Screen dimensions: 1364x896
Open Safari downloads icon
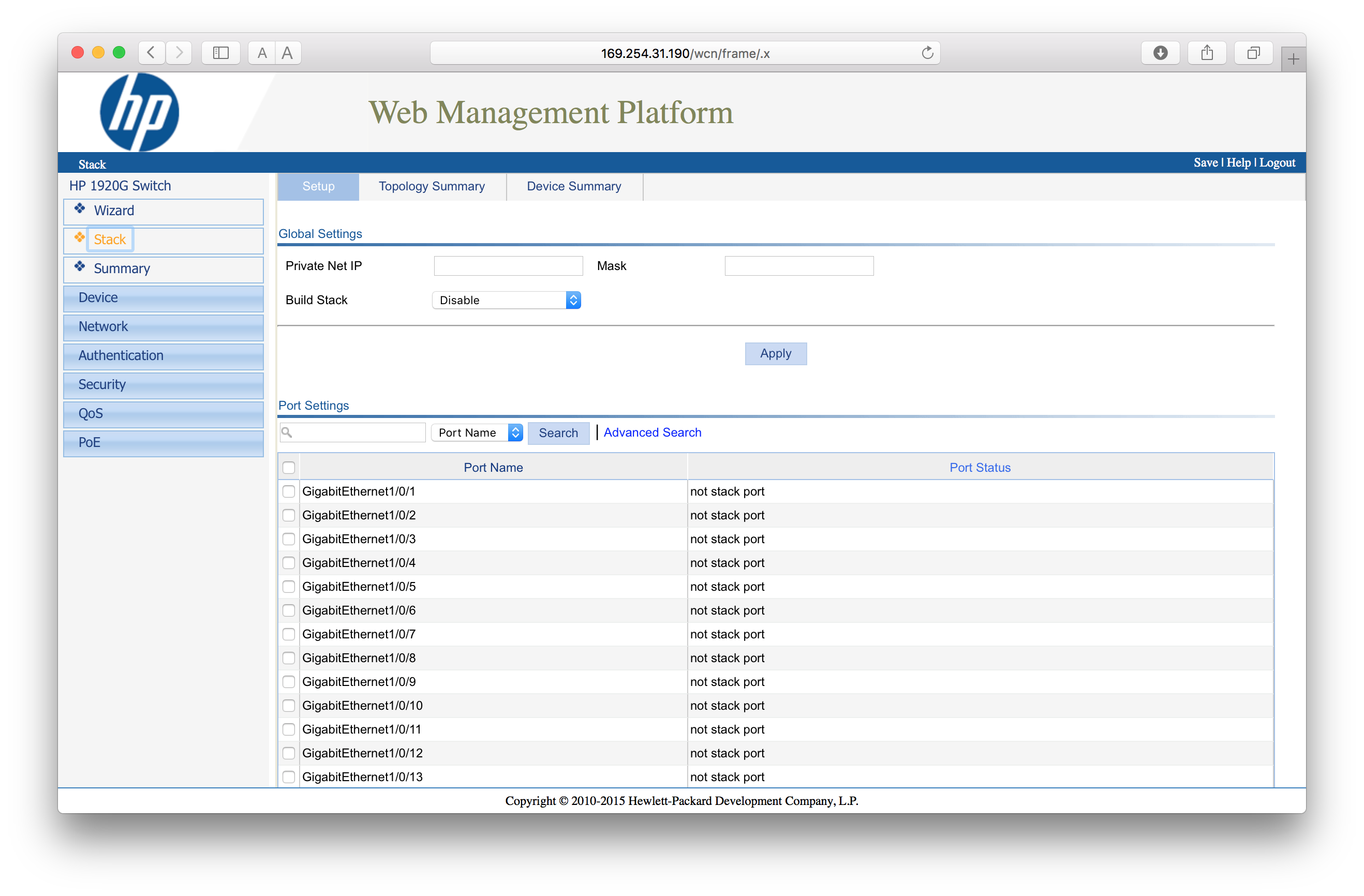tap(1160, 53)
